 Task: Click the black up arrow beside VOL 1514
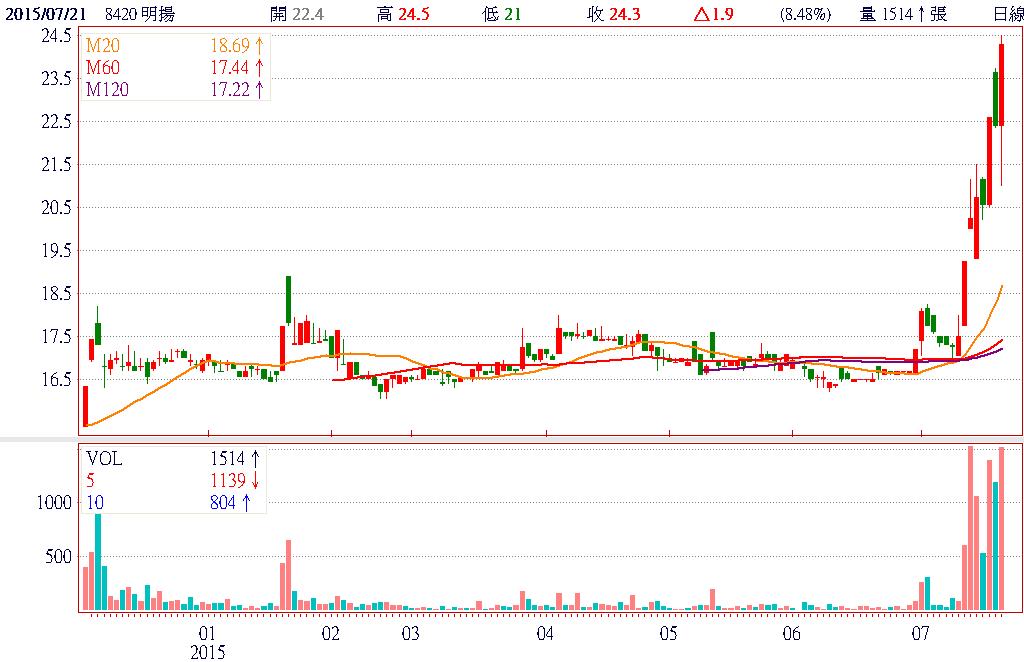[256, 458]
